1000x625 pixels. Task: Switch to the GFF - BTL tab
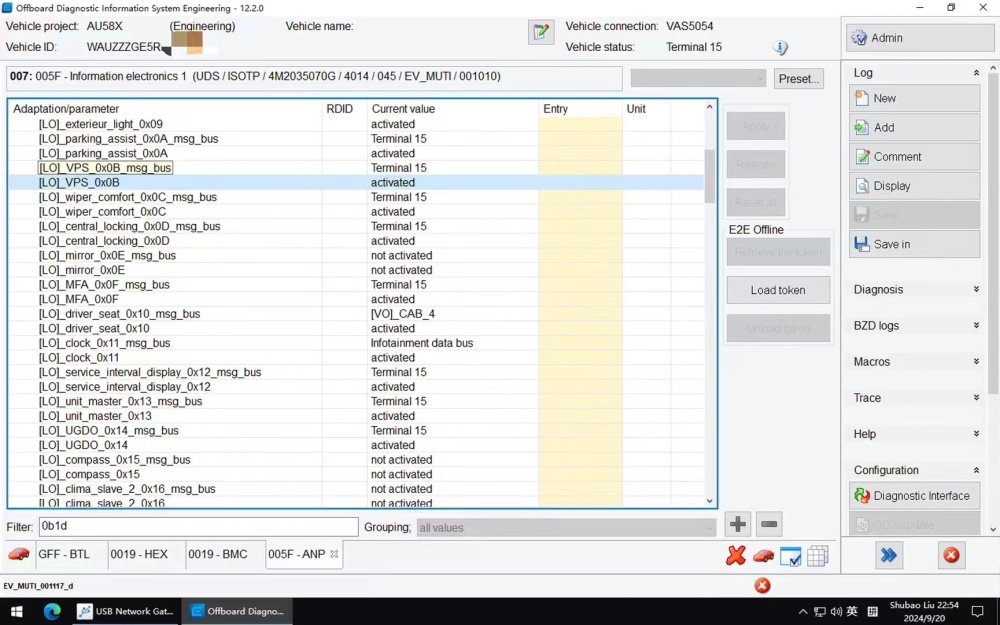64,554
